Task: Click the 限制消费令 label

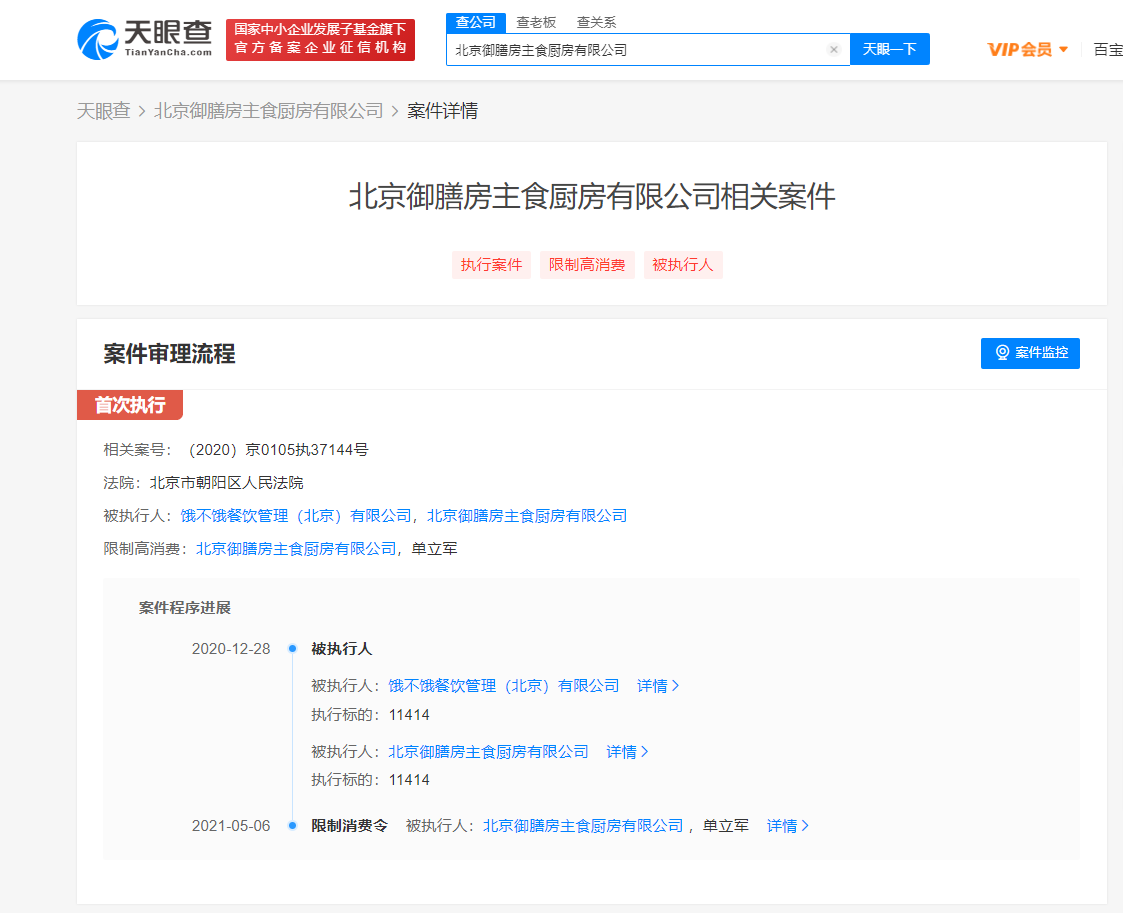Action: point(350,826)
